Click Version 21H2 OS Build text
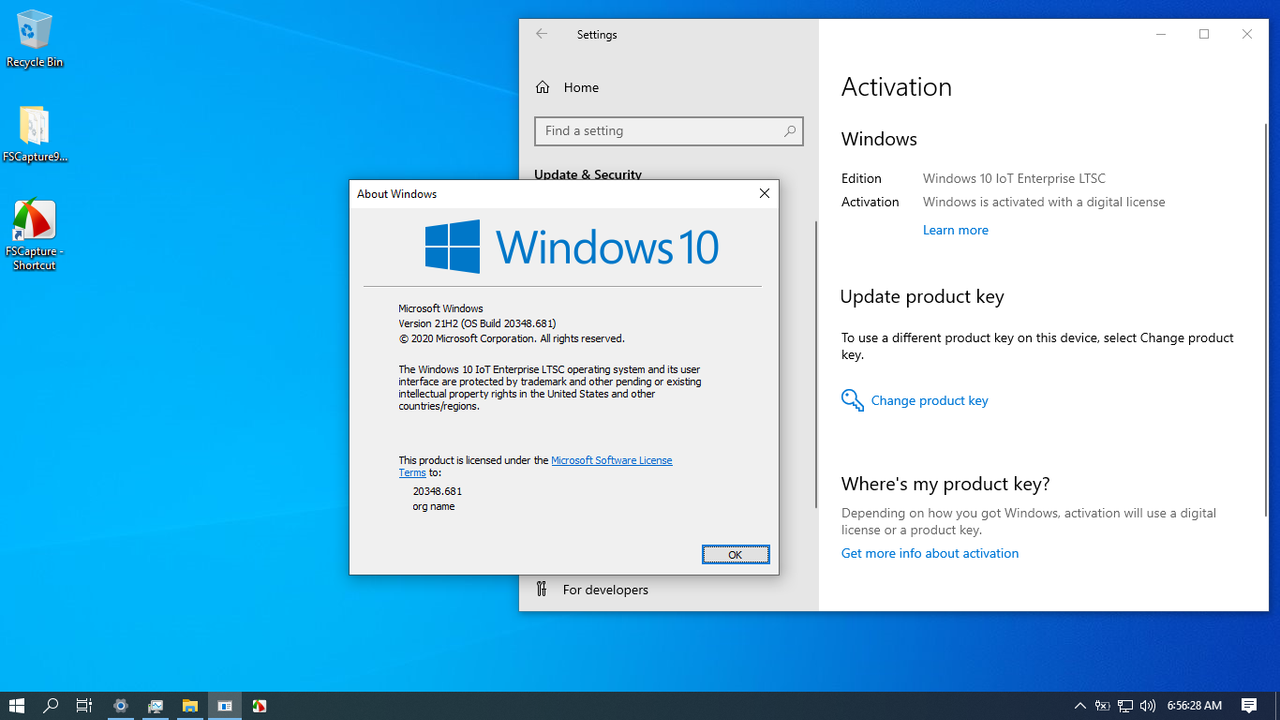The height and width of the screenshot is (720, 1280). click(477, 323)
